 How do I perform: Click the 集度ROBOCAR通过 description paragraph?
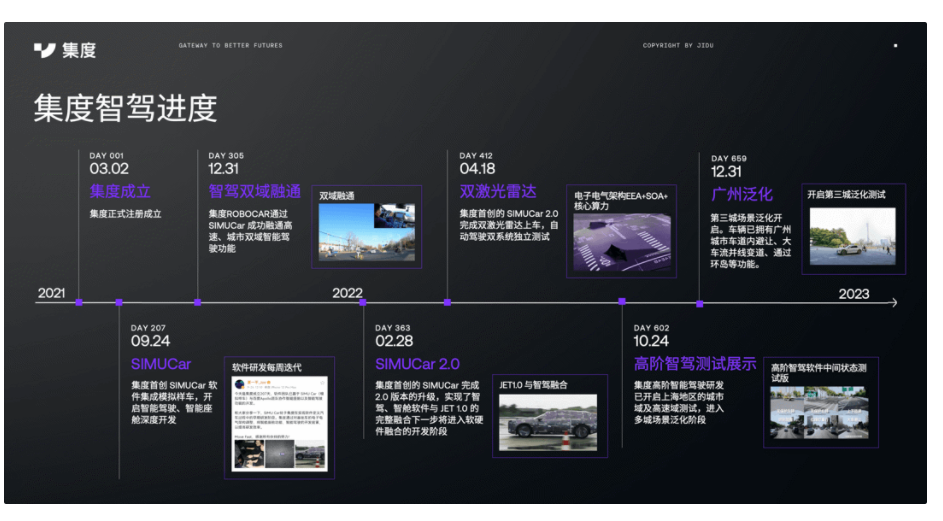point(250,231)
